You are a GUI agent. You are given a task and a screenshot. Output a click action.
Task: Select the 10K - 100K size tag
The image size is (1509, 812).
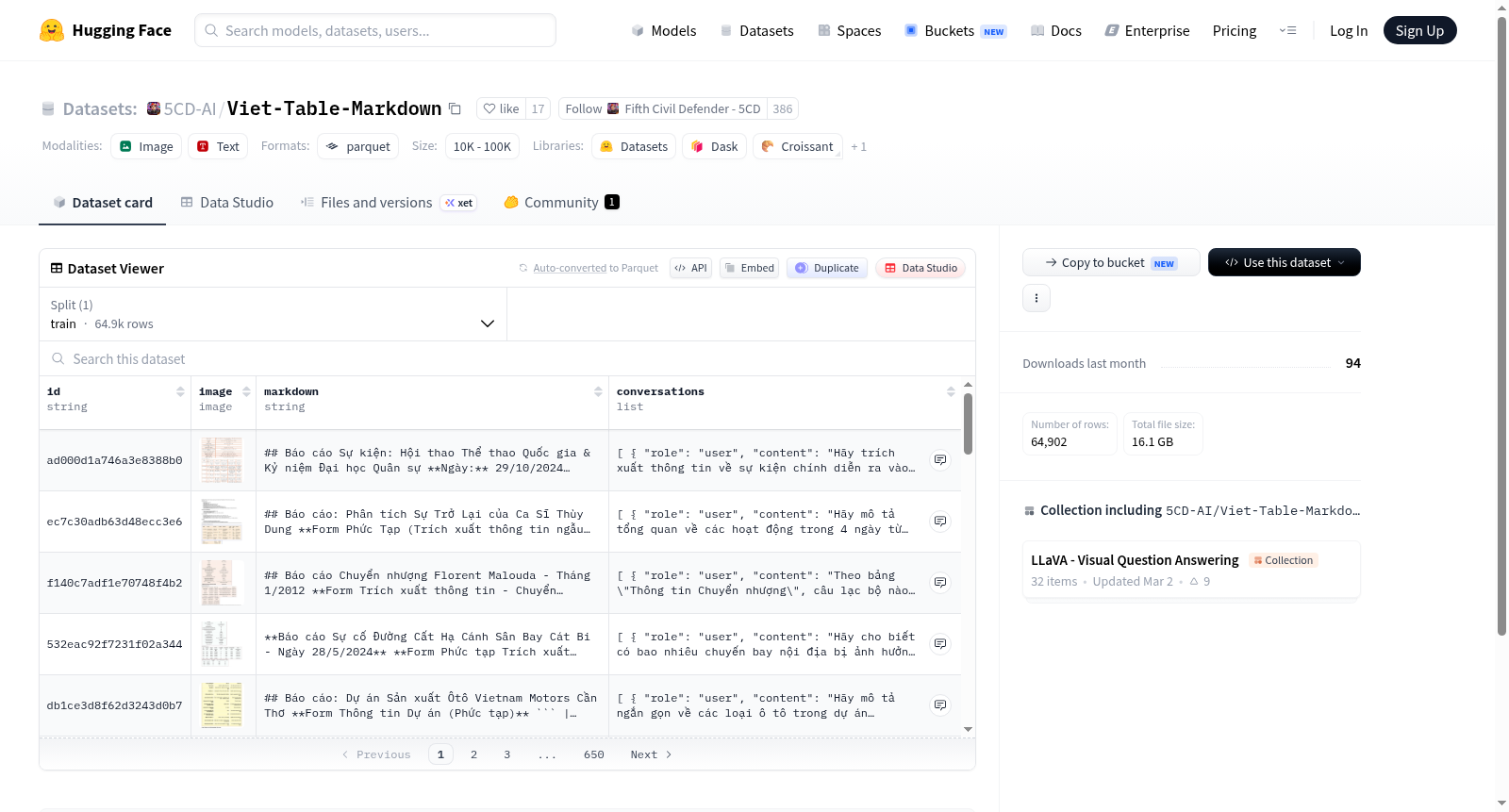482,146
